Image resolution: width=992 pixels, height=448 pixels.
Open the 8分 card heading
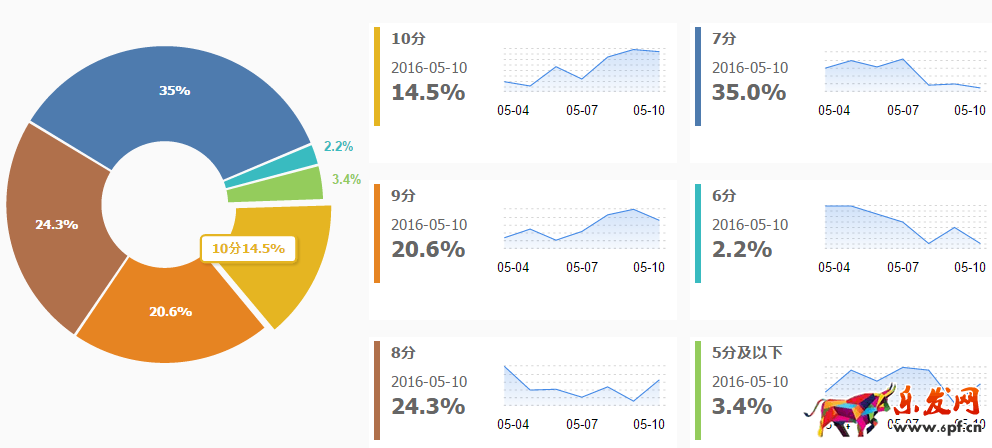[403, 352]
